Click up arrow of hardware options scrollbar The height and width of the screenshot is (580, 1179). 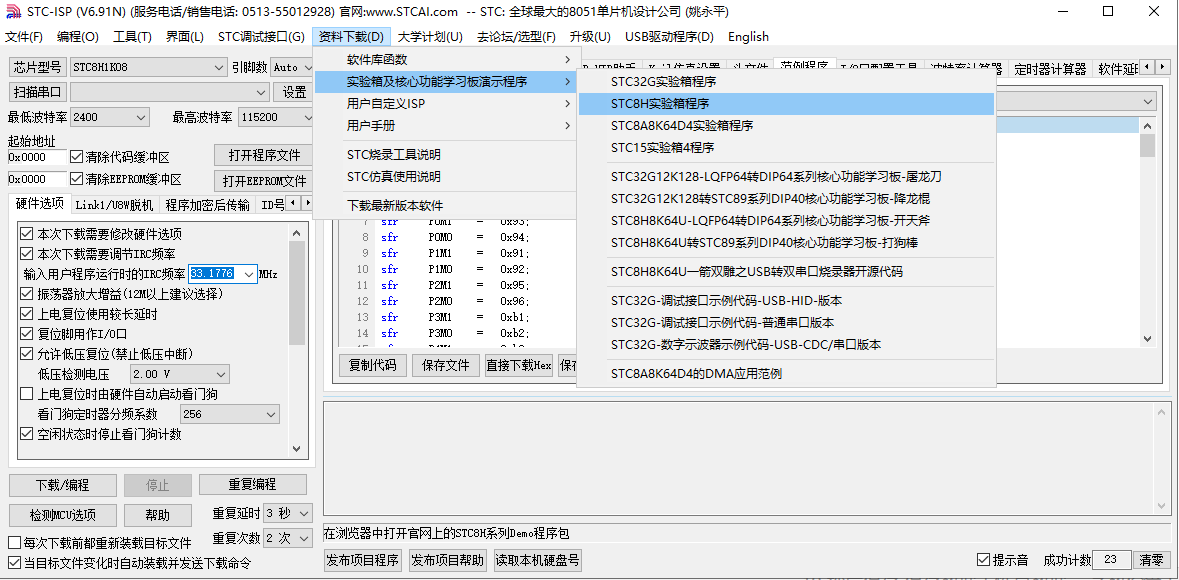296,233
